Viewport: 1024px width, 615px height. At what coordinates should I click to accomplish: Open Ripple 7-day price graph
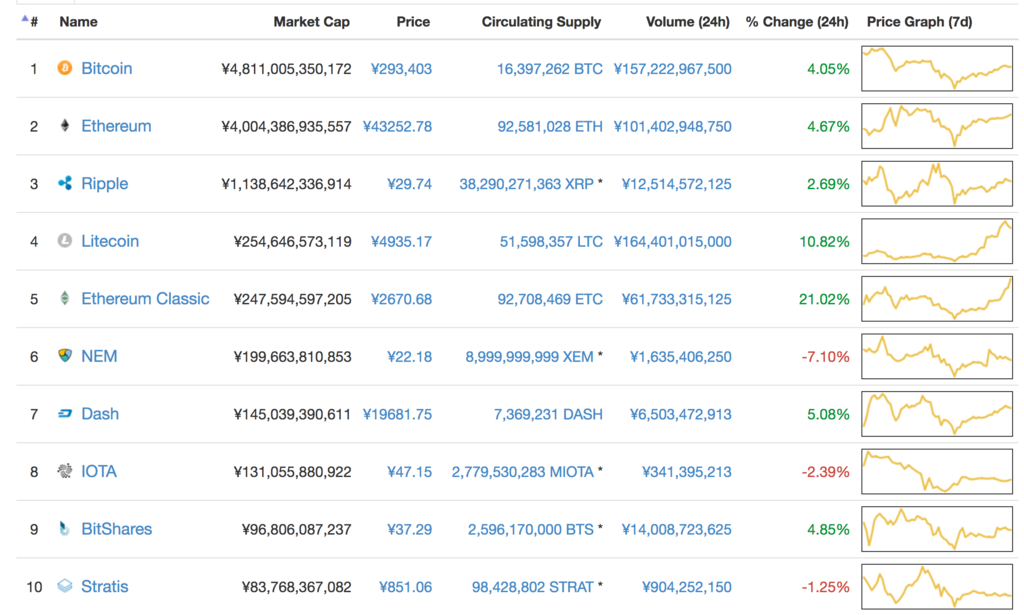tap(937, 183)
